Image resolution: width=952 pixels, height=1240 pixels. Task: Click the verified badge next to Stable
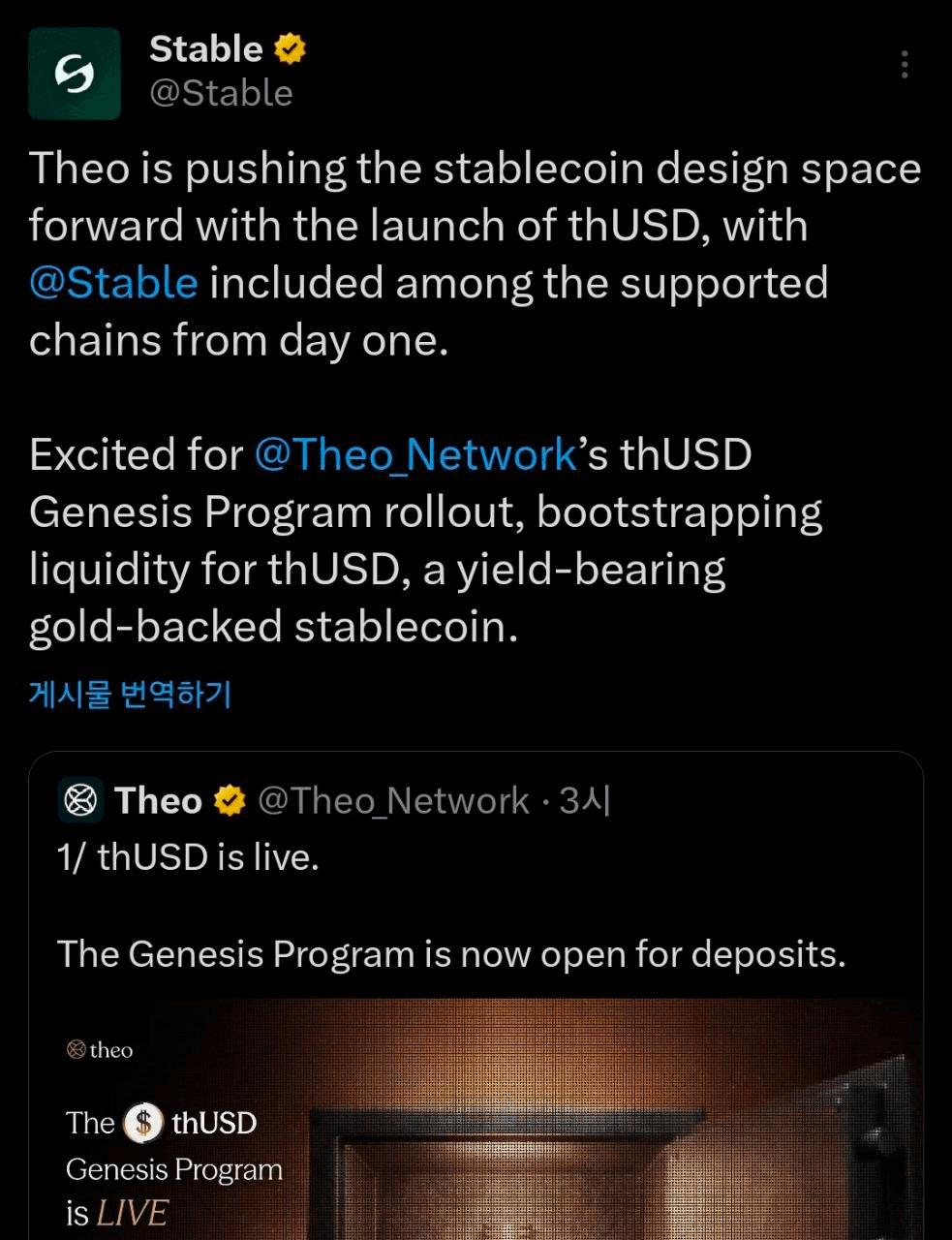(291, 47)
